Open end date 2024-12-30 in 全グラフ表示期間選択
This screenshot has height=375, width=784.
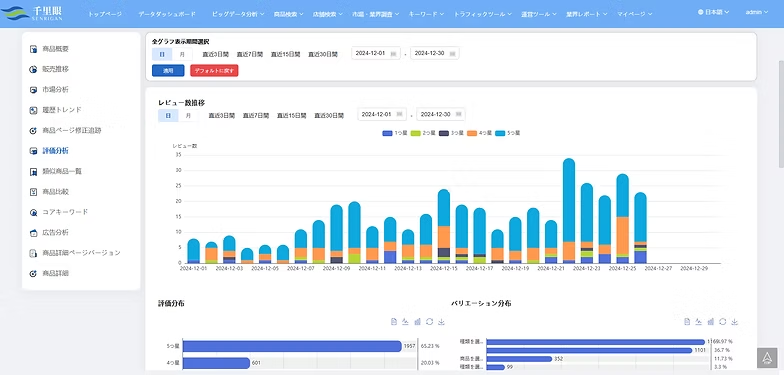[435, 54]
